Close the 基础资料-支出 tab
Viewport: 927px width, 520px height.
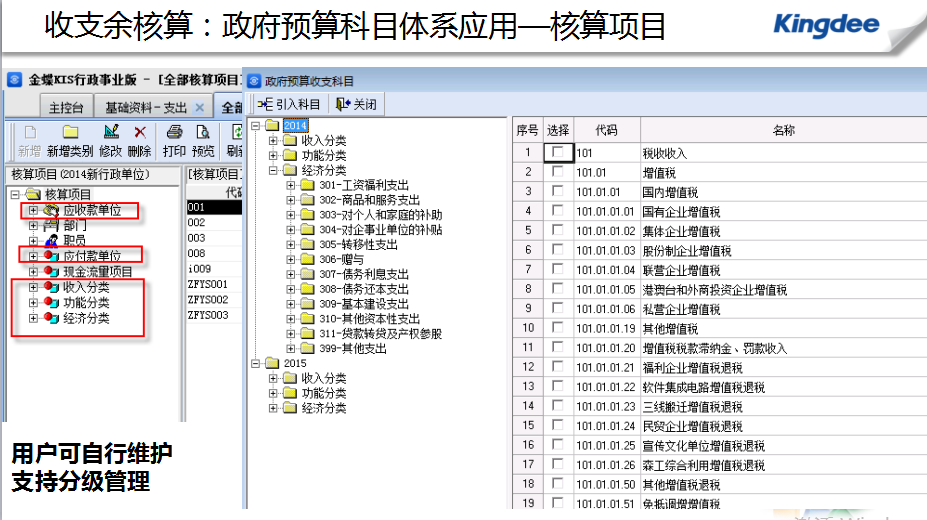200,108
